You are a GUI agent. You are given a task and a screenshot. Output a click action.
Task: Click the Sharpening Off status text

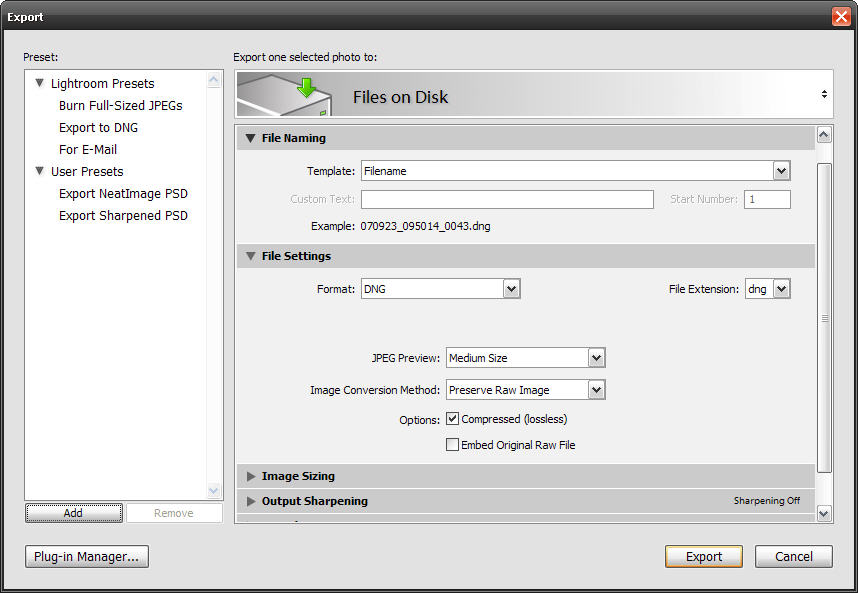[767, 501]
